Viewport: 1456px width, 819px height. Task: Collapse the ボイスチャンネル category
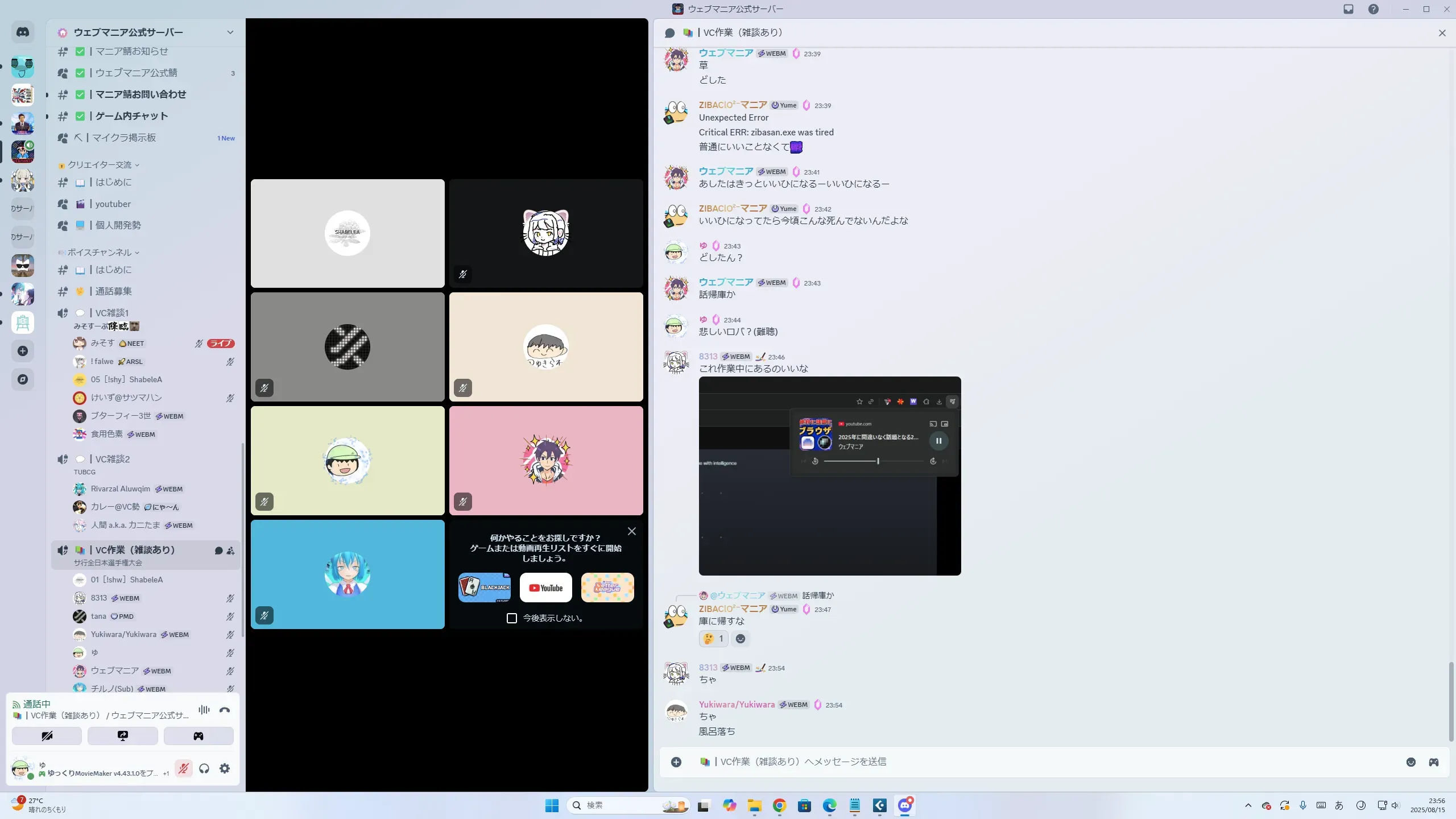click(x=100, y=253)
